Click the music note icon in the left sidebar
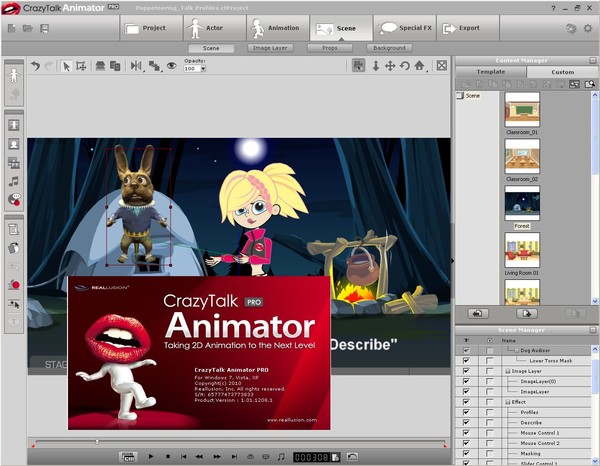Screen dimensions: 600x466 14,181
